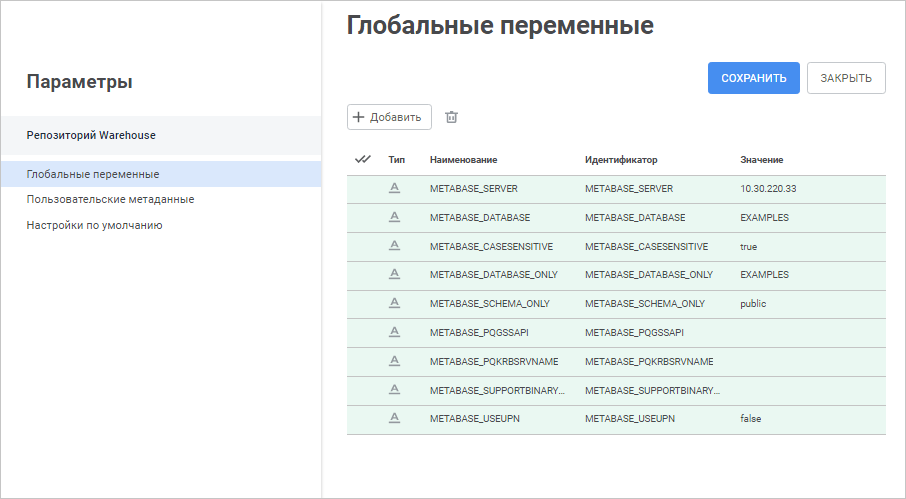The height and width of the screenshot is (499, 906).
Task: Click the type icon for METABASE_PQKRBSRVNAME
Action: 394,361
